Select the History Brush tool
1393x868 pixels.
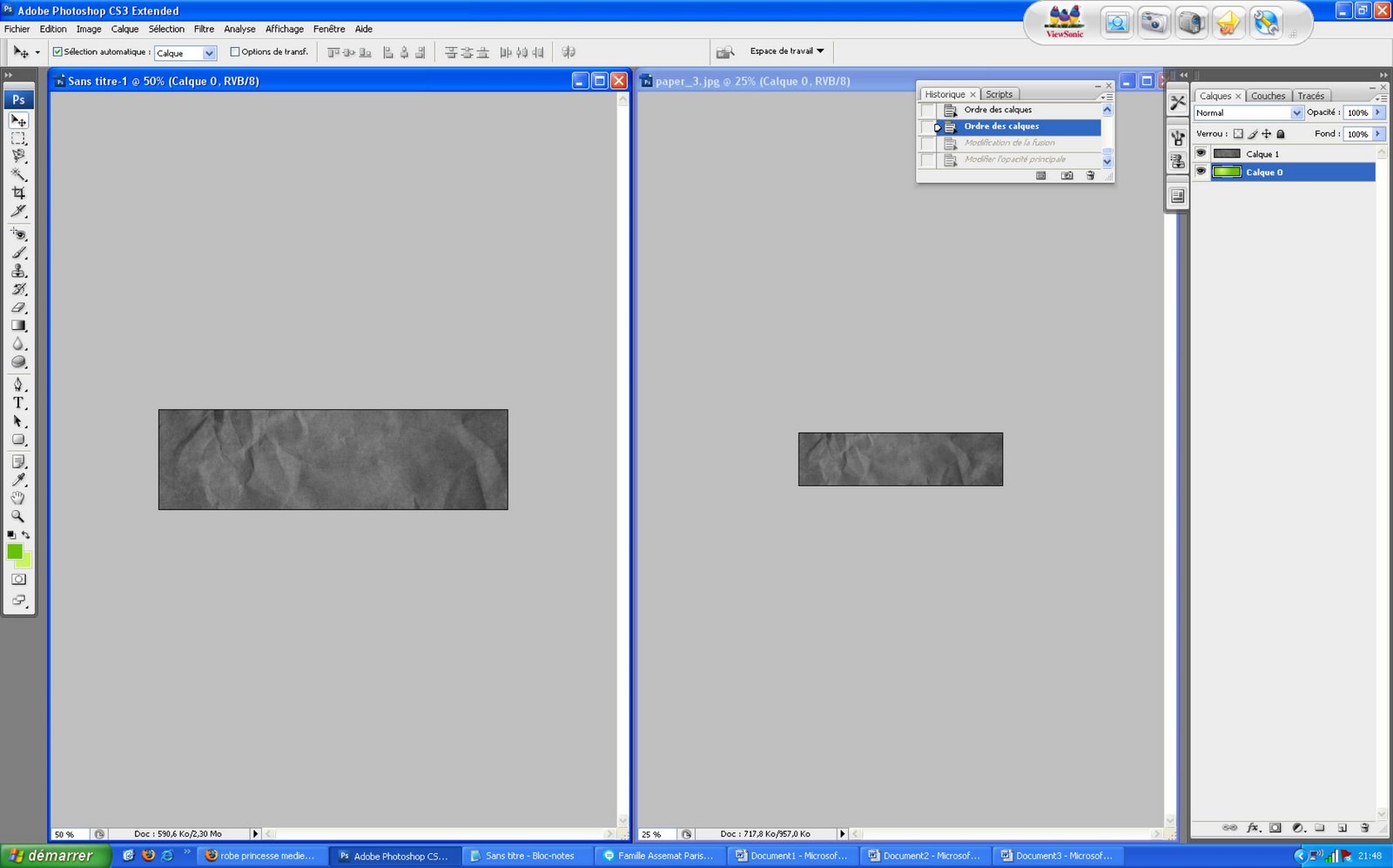18,289
